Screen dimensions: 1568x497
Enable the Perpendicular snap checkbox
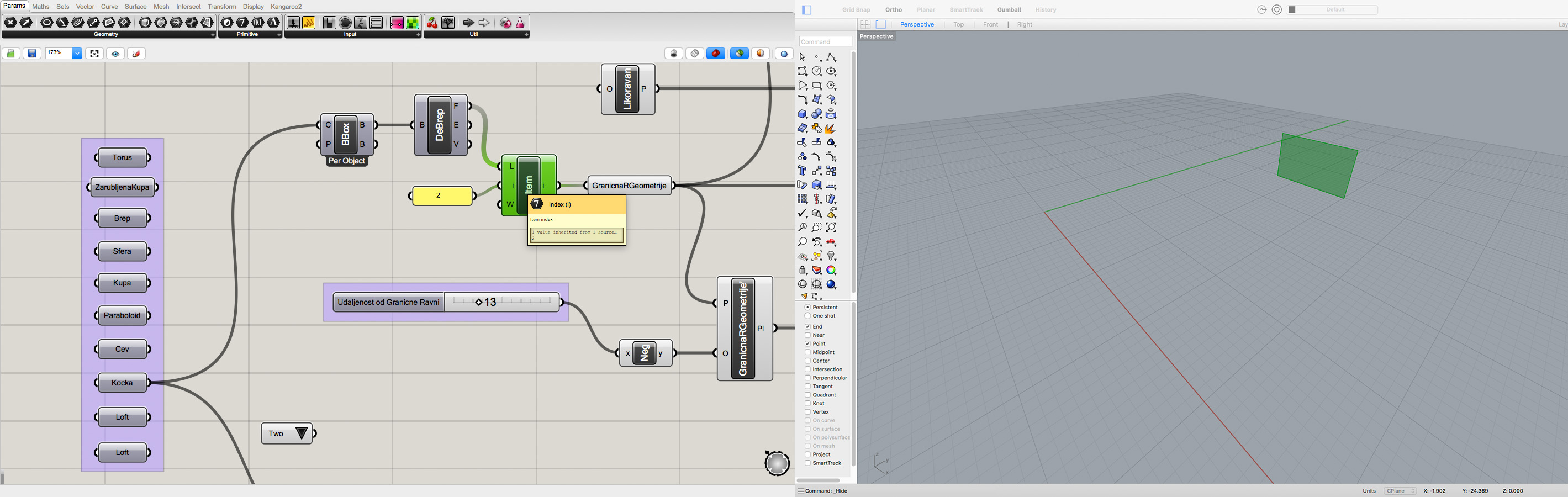tap(807, 378)
